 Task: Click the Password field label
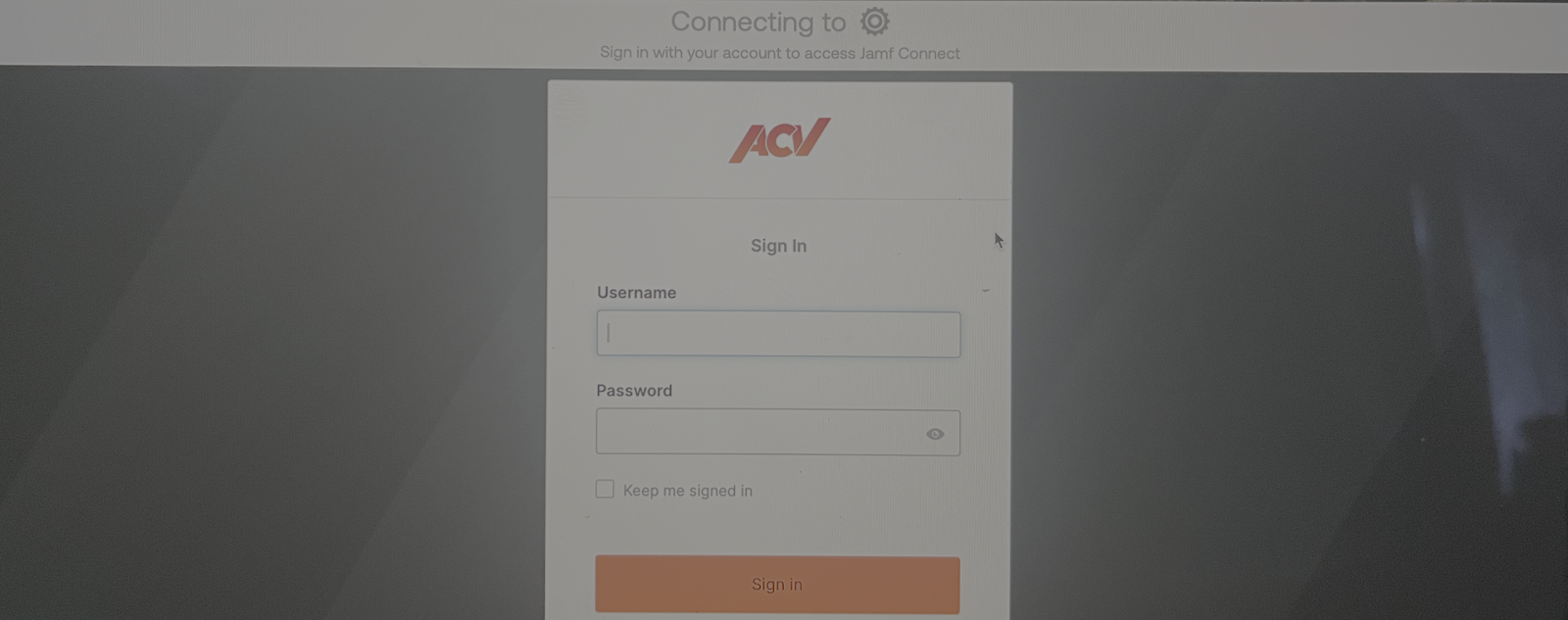tap(634, 391)
